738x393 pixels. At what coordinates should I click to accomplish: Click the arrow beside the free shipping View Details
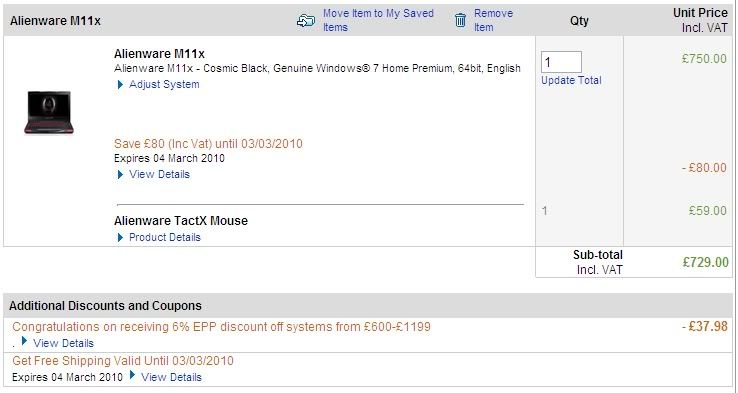click(133, 375)
